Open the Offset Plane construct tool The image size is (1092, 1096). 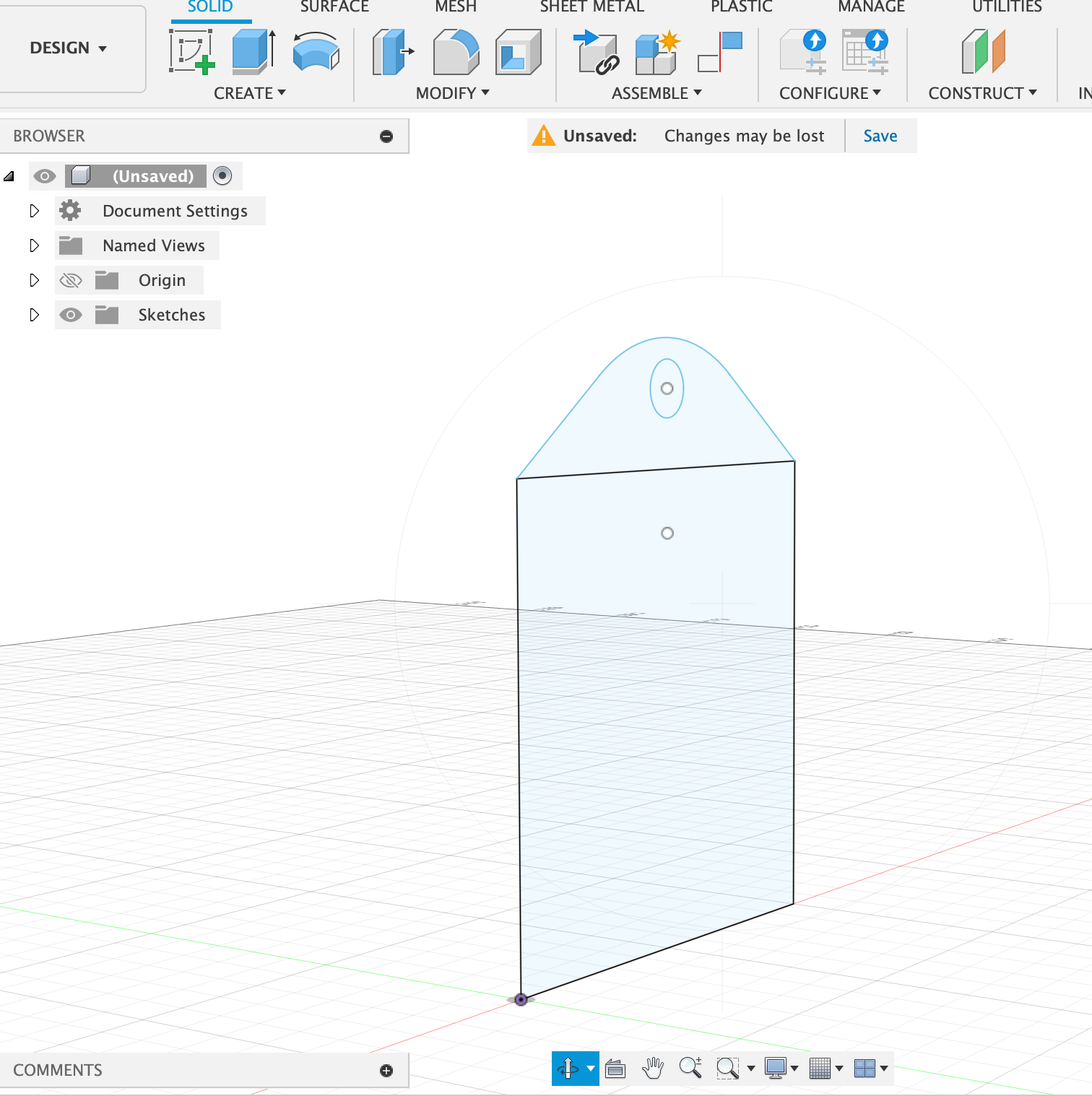pos(983,52)
